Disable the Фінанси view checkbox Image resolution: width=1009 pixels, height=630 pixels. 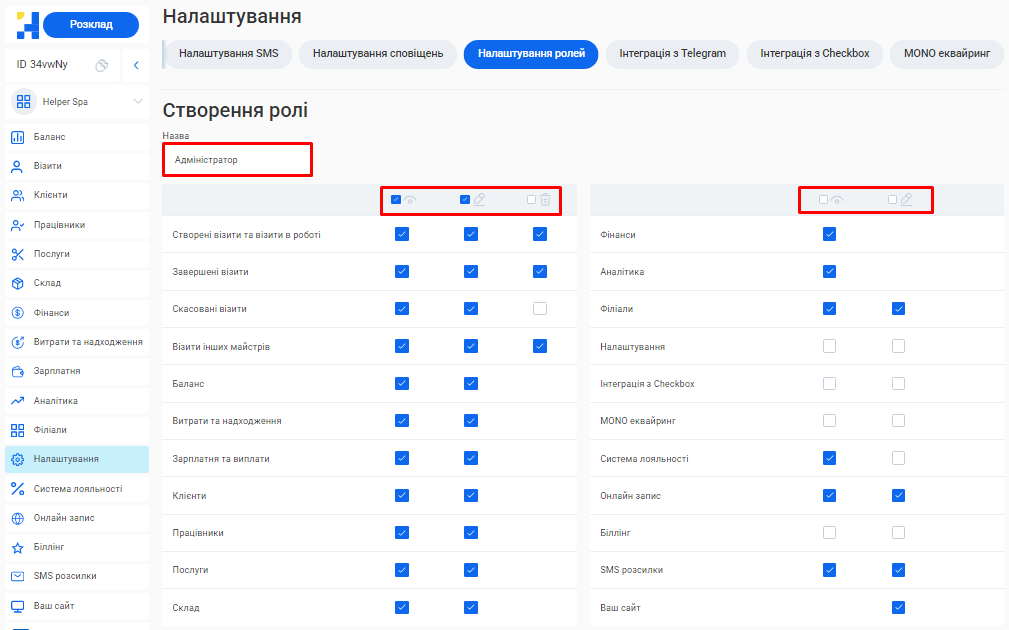[829, 234]
